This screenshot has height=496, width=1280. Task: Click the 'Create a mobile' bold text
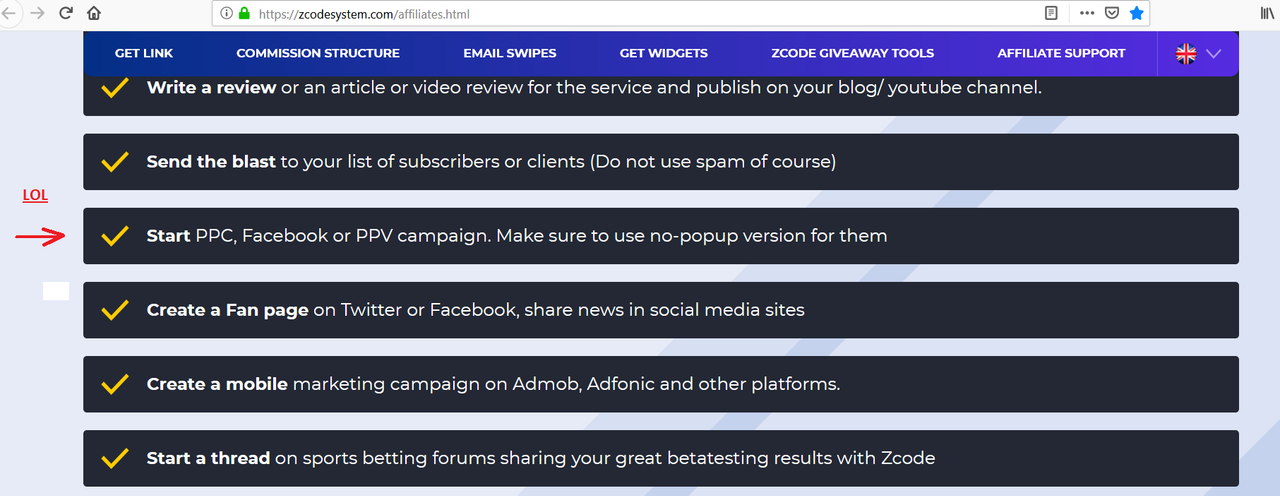click(217, 384)
